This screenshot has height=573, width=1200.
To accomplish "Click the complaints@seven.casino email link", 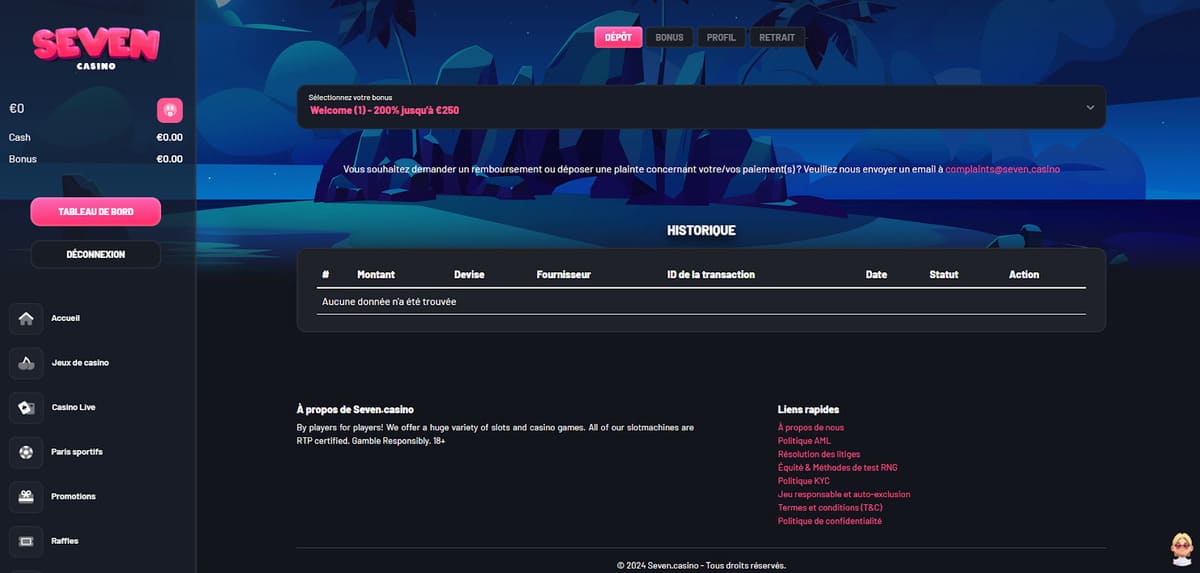I will pyautogui.click(x=1002, y=170).
